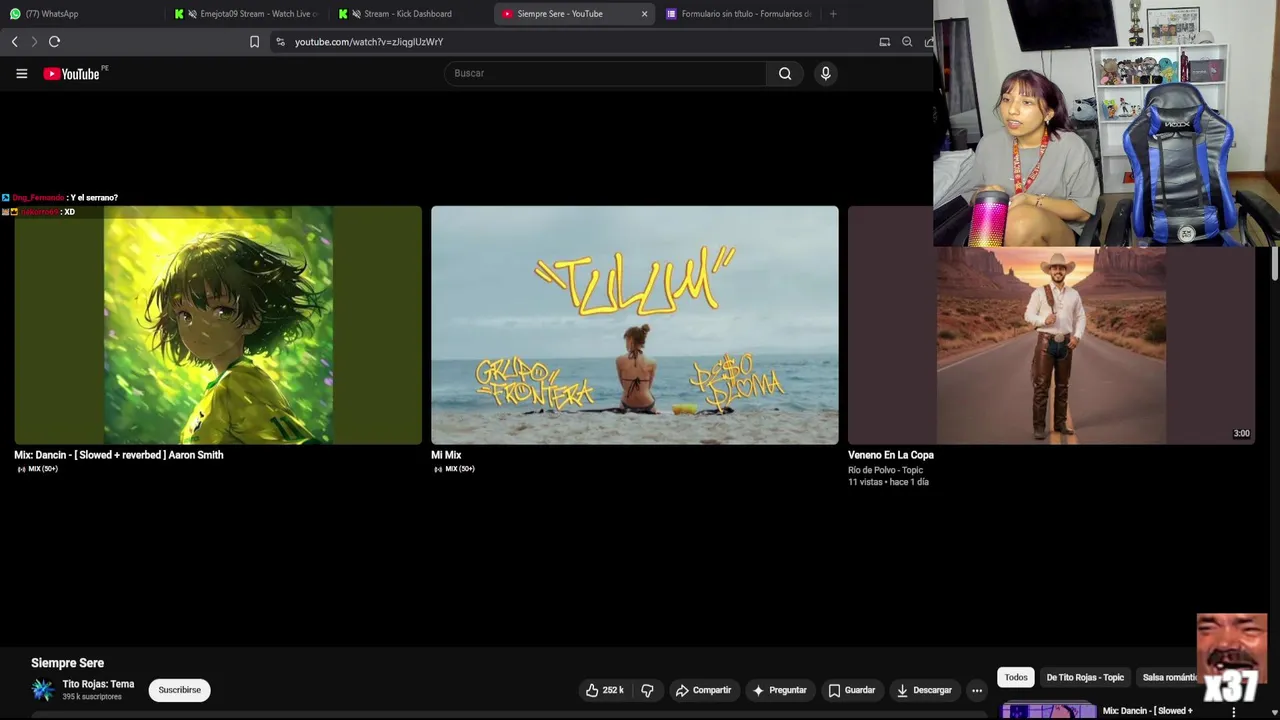Click the Veneno En La Copa title
This screenshot has height=720, width=1280.
pyautogui.click(x=891, y=455)
